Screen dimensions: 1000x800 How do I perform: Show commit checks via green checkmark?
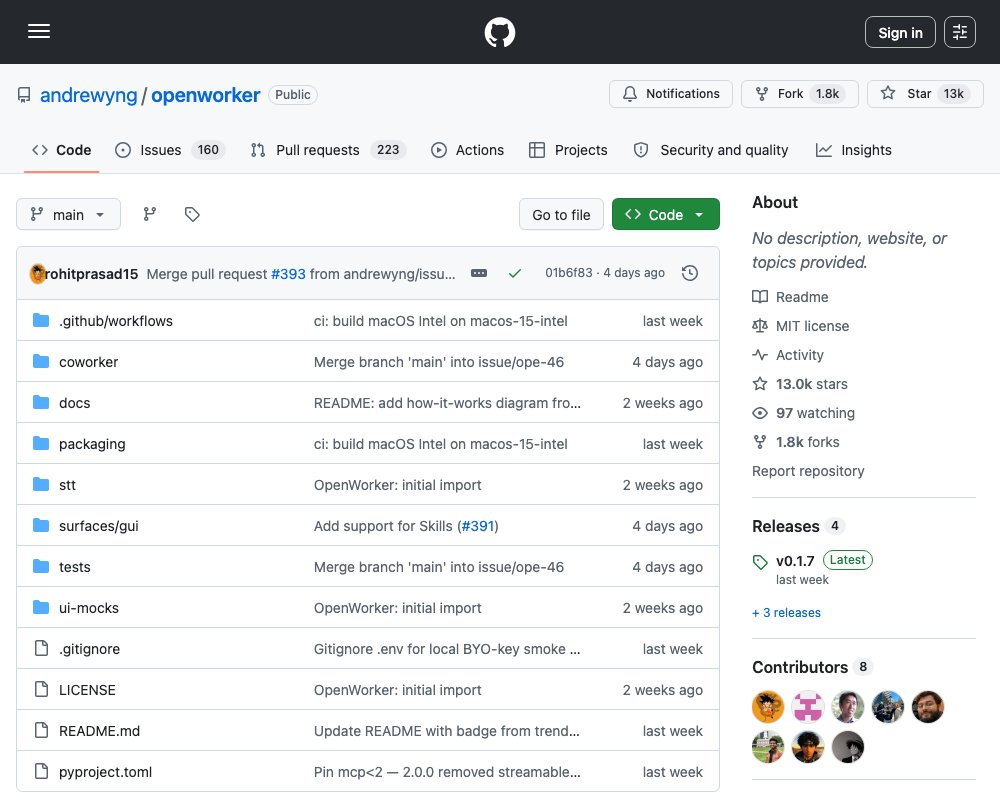click(515, 274)
